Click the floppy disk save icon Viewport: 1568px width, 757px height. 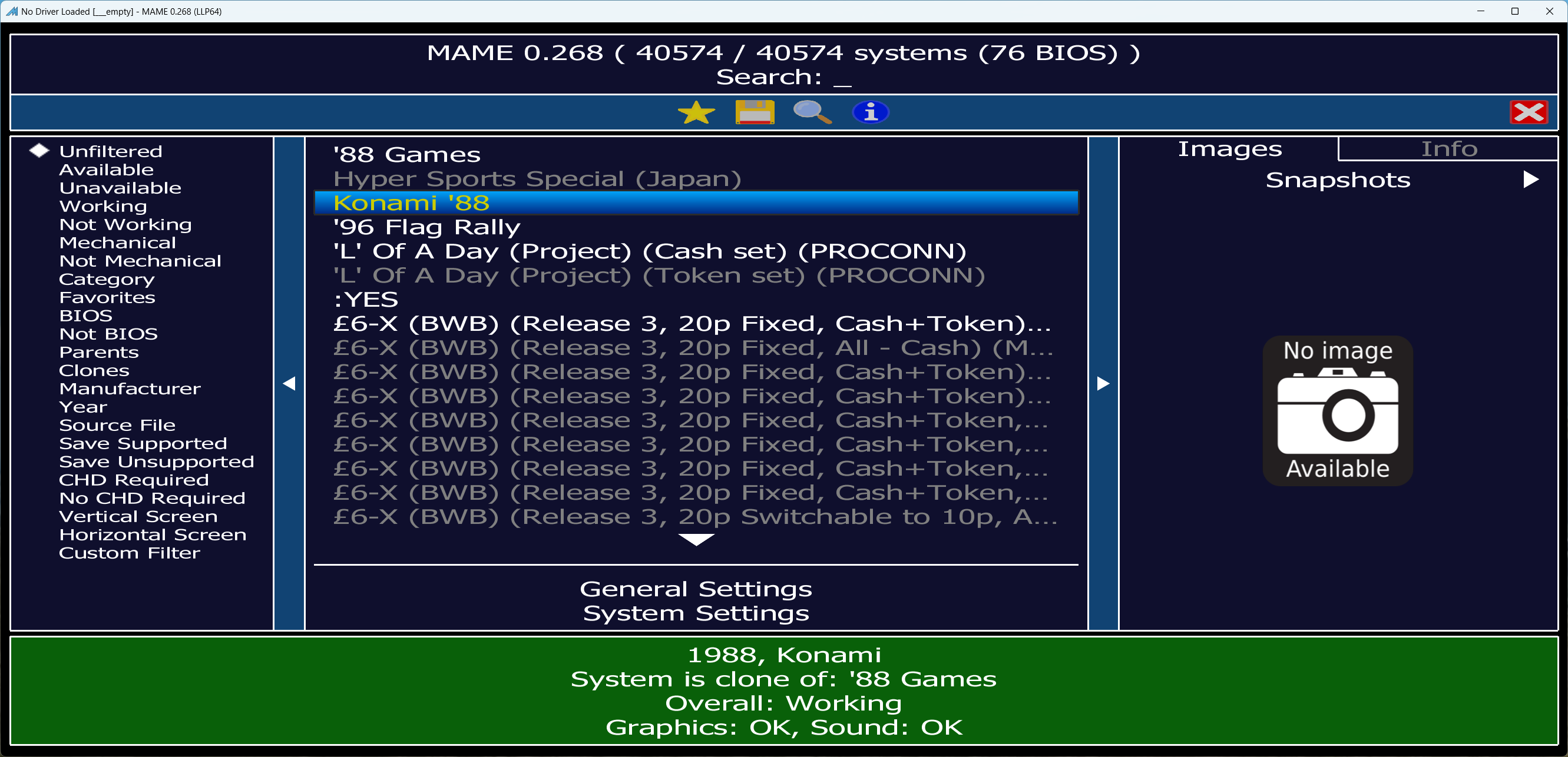point(755,112)
